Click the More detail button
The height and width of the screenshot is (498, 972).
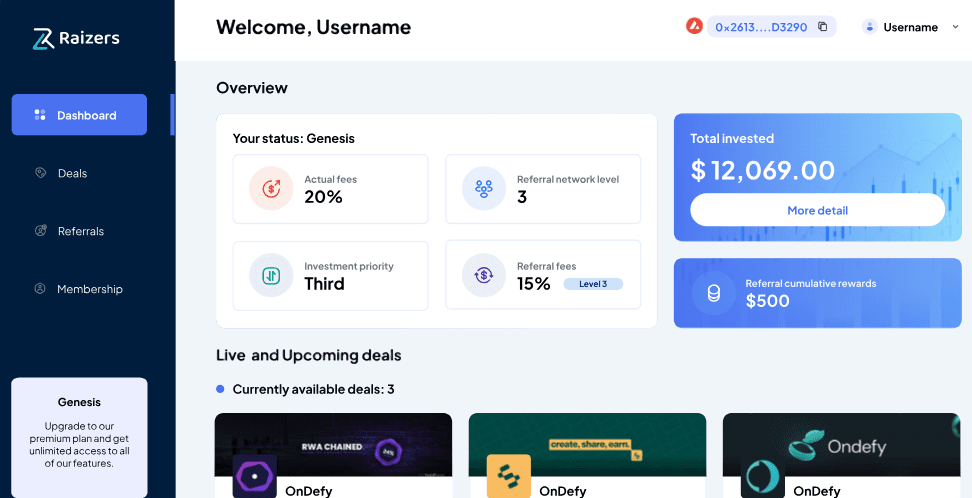click(x=817, y=210)
